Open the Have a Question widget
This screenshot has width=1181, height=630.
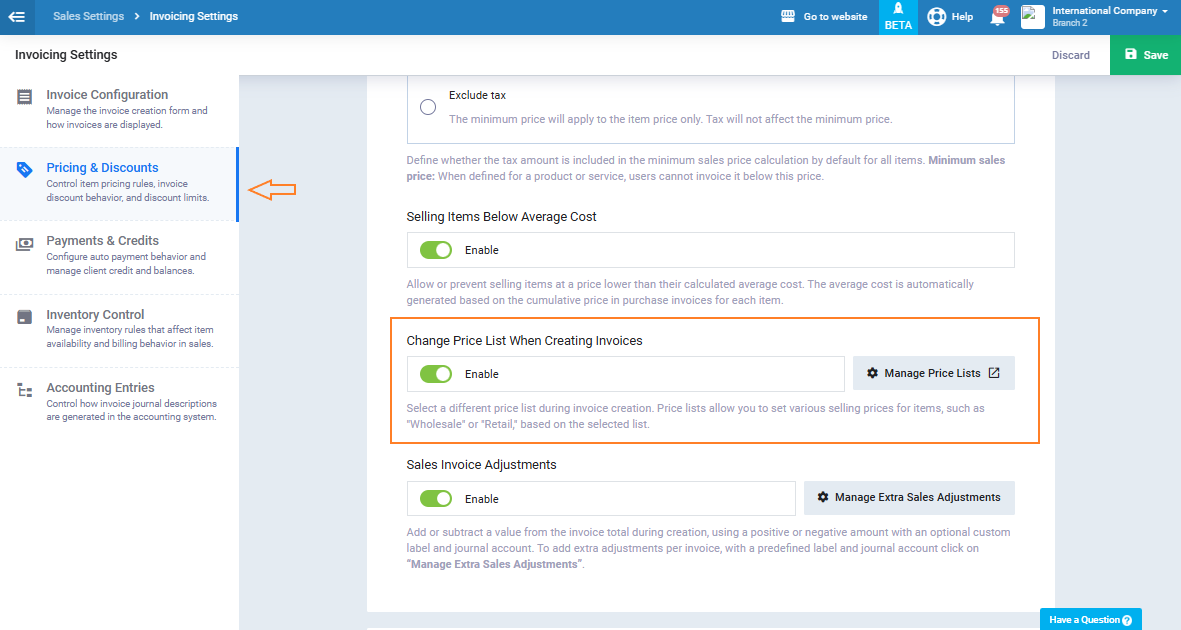[x=1090, y=620]
